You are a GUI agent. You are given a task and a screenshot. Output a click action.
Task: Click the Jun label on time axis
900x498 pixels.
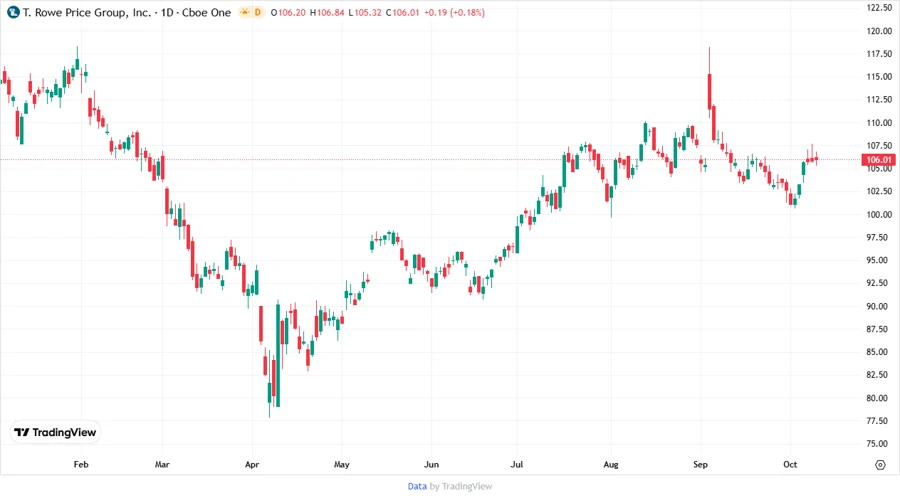[x=431, y=465]
